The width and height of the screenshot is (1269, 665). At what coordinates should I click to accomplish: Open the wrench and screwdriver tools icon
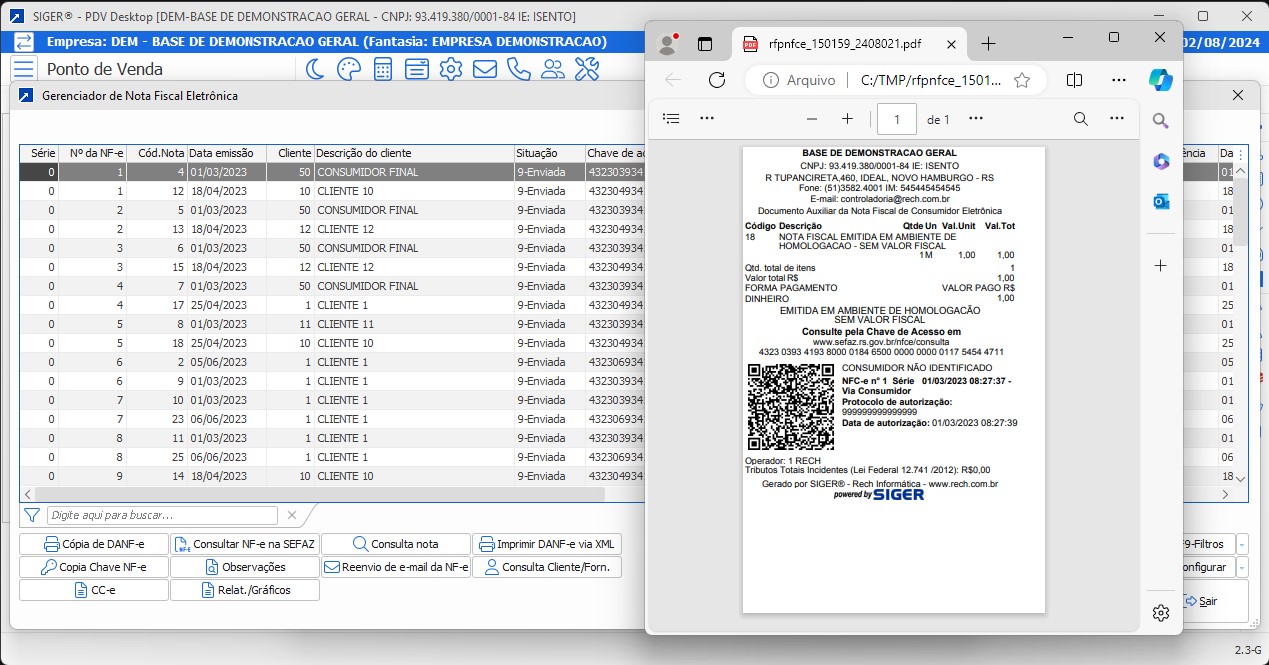tap(587, 69)
